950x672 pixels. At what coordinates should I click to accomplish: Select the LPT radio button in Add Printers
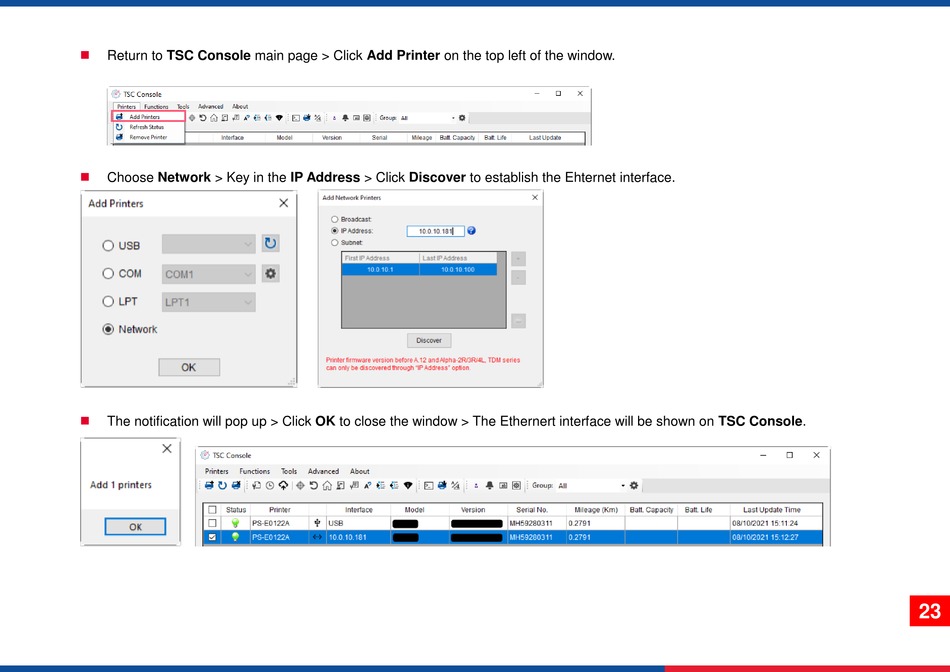tap(108, 301)
